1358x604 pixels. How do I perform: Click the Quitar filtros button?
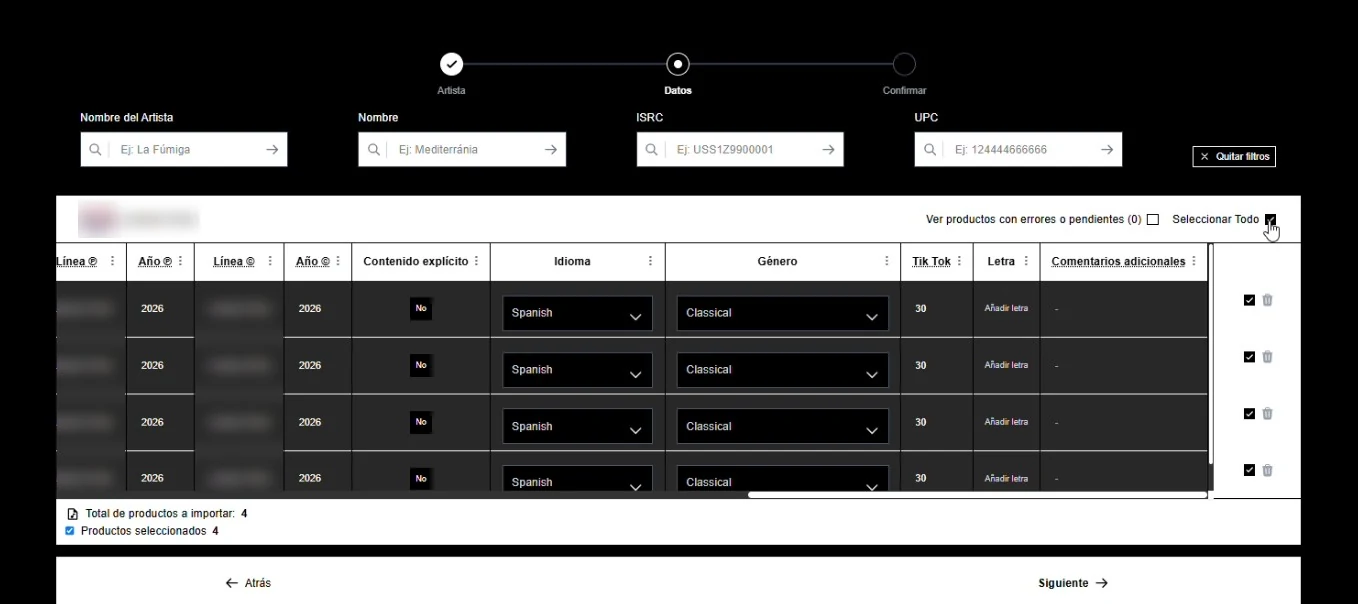click(x=1234, y=157)
